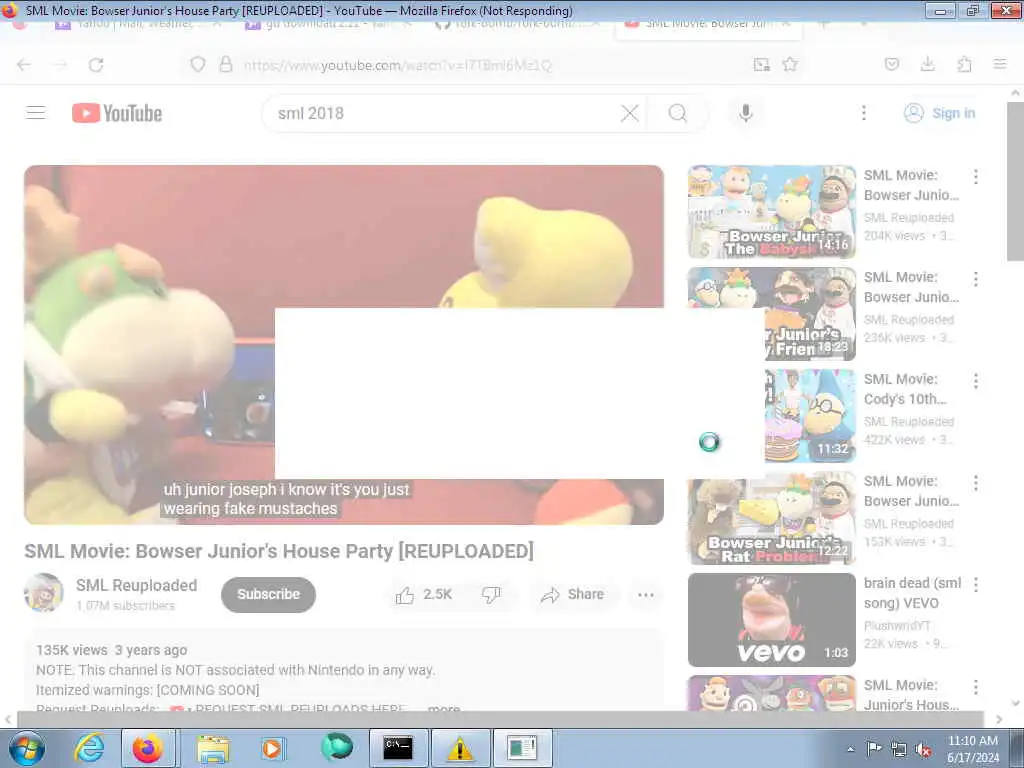This screenshot has height=768, width=1024.
Task: Open Firefox extensions puzzle icon
Action: point(964,64)
